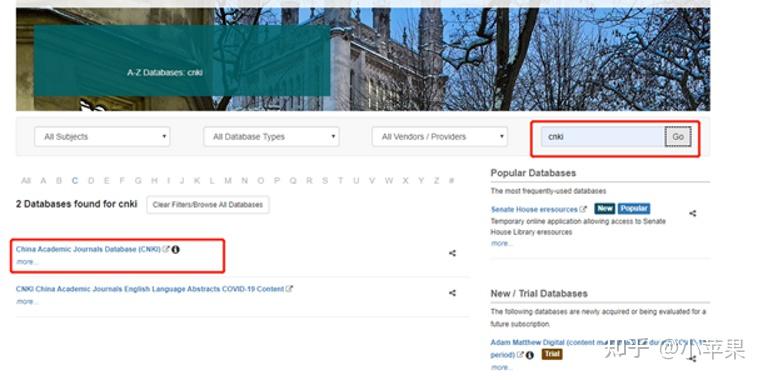This screenshot has width=764, height=380.
Task: Filter databases by letter B
Action: click(x=59, y=181)
